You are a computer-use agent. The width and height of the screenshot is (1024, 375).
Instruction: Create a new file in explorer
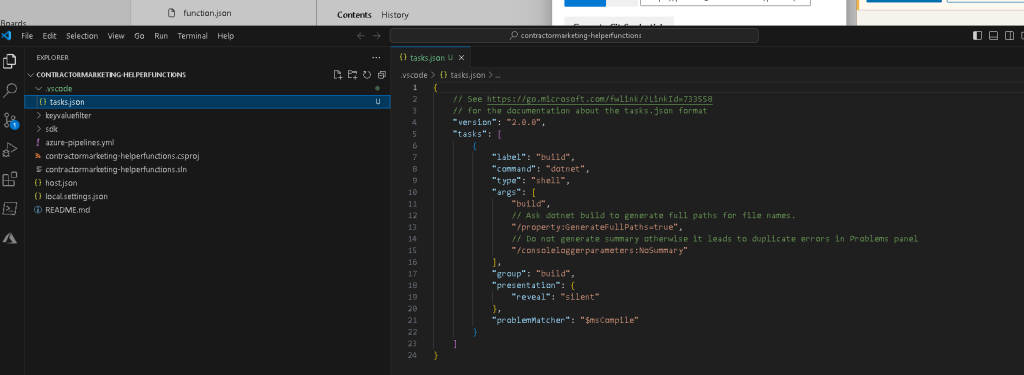click(x=338, y=74)
